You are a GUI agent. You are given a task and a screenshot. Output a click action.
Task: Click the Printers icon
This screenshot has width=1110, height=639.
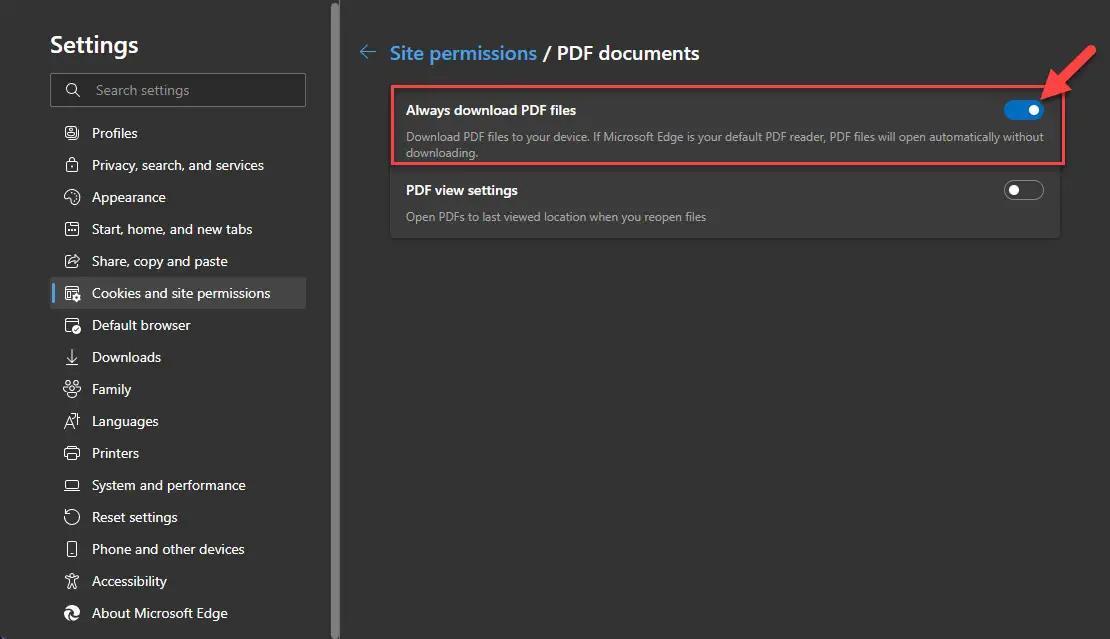(x=71, y=453)
